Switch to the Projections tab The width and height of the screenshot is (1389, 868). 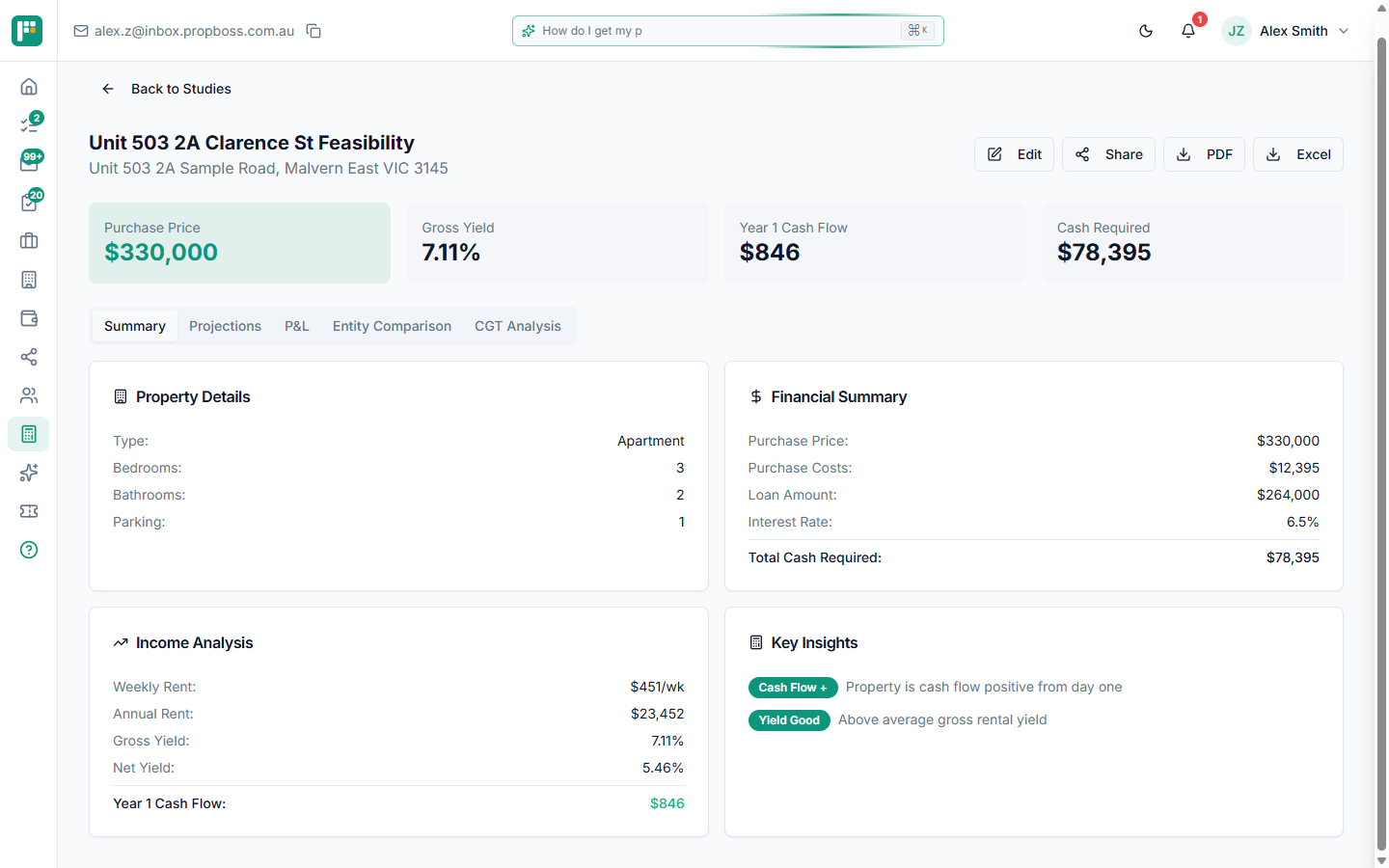click(x=225, y=326)
